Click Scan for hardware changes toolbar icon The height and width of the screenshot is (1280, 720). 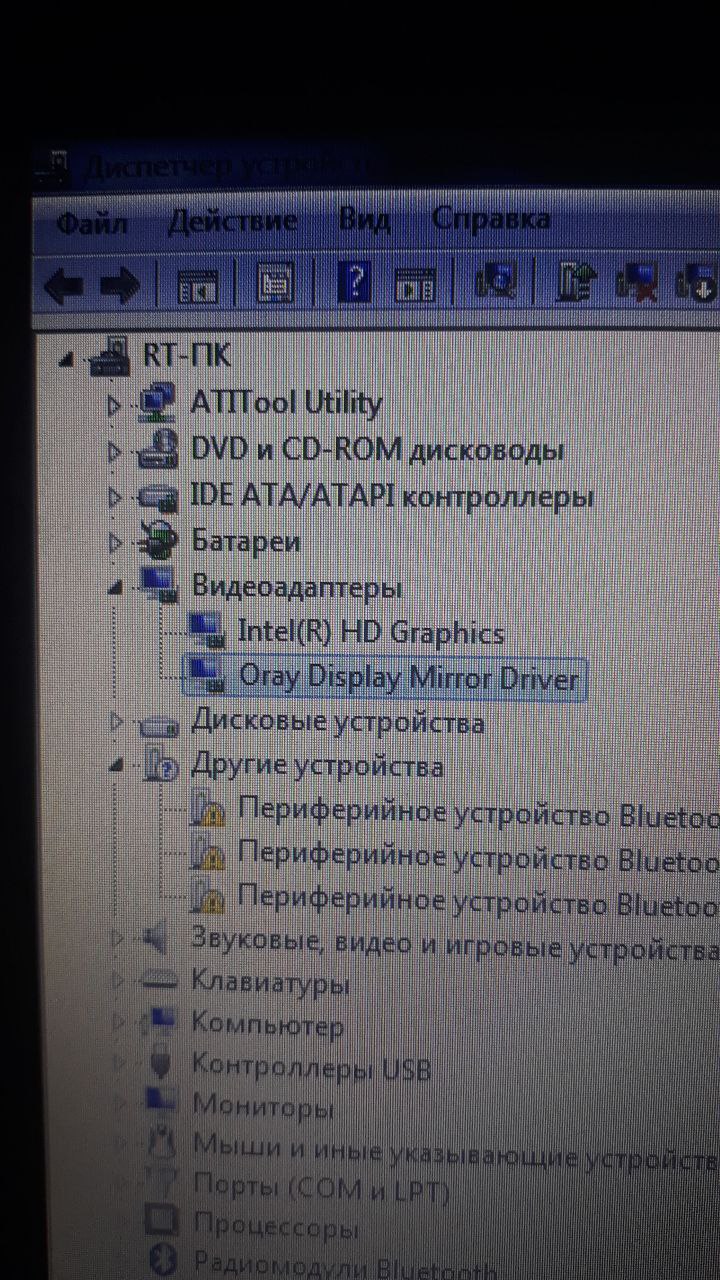pyautogui.click(x=495, y=282)
